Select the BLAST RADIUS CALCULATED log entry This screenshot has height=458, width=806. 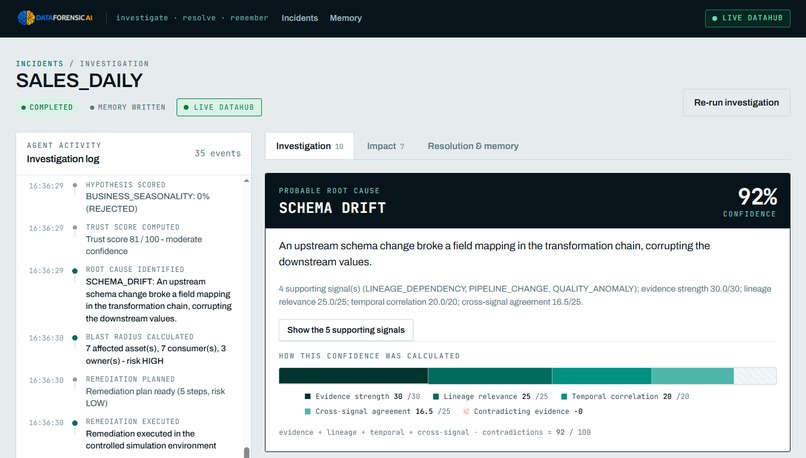(x=131, y=349)
